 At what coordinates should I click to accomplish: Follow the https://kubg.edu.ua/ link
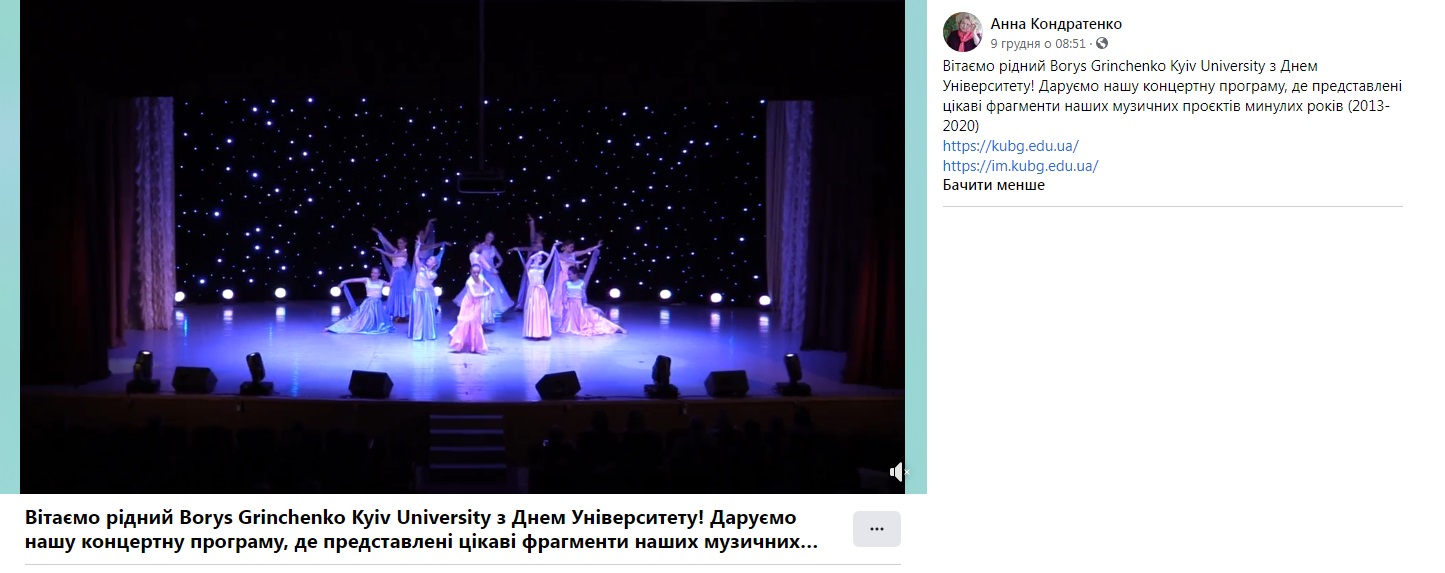[1010, 146]
